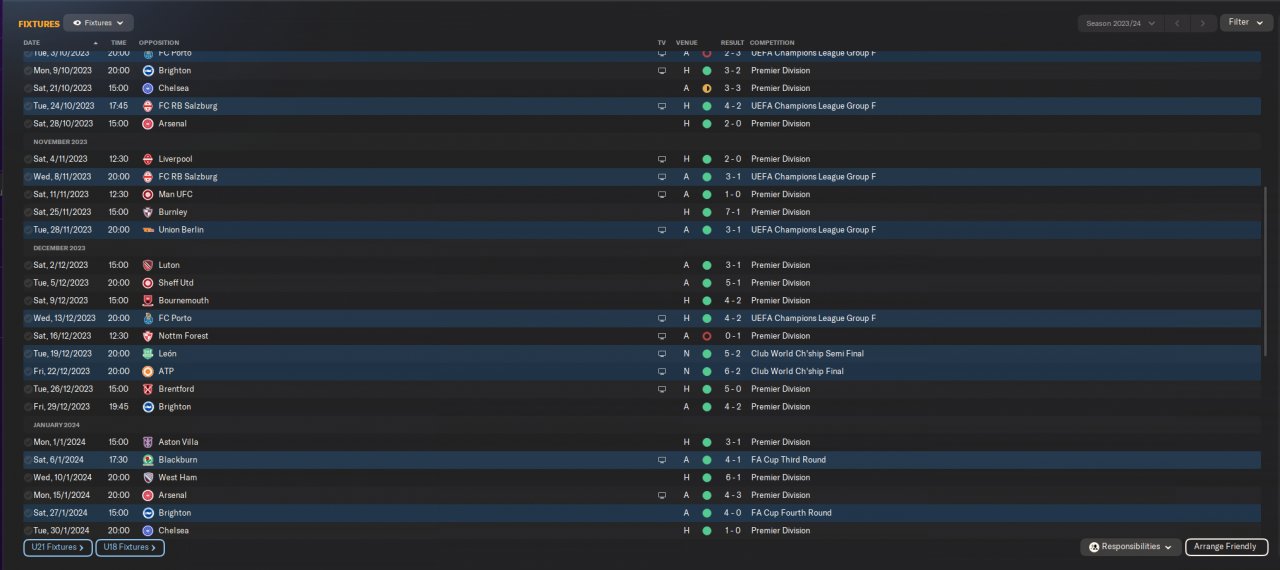Image resolution: width=1280 pixels, height=570 pixels.
Task: Toggle the row circle beside Mon, 1/1/2024
Action: (28, 442)
